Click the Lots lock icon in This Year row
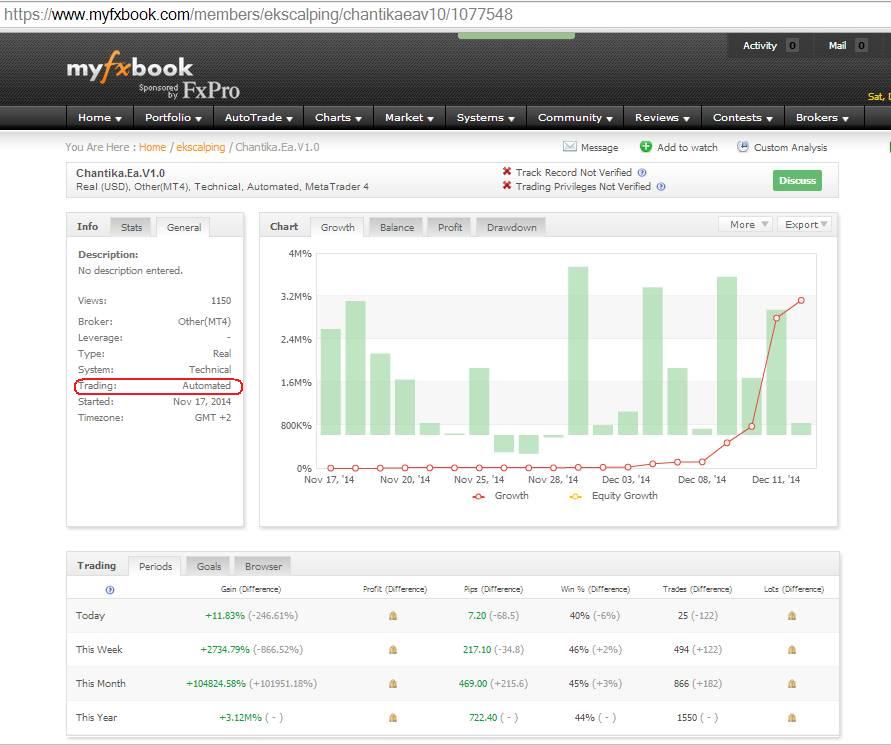 (x=792, y=718)
